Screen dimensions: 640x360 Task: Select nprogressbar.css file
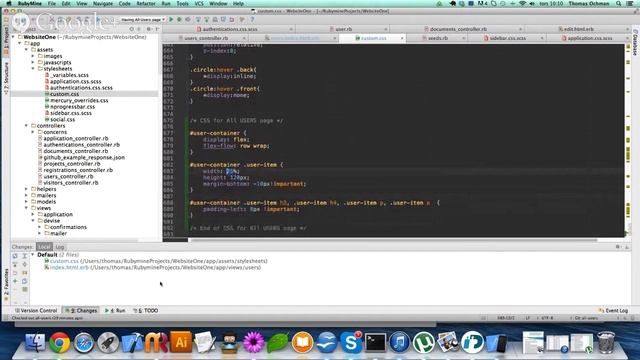(72, 107)
